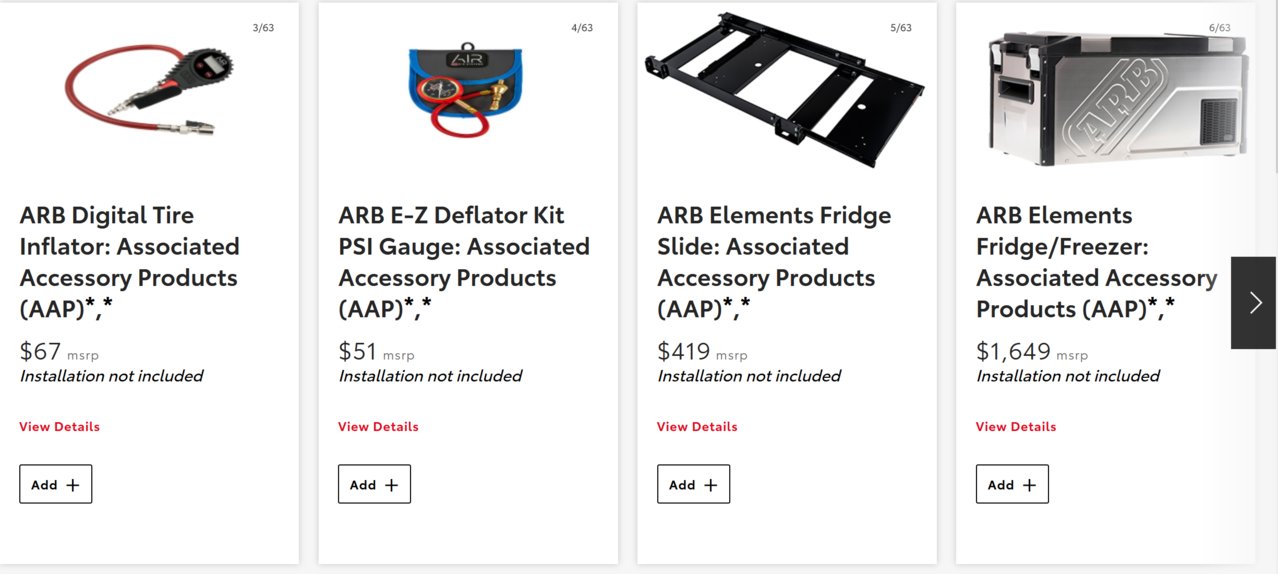The height and width of the screenshot is (574, 1278).
Task: Click the ARB Digital Tire Inflator title
Action: [x=129, y=262]
